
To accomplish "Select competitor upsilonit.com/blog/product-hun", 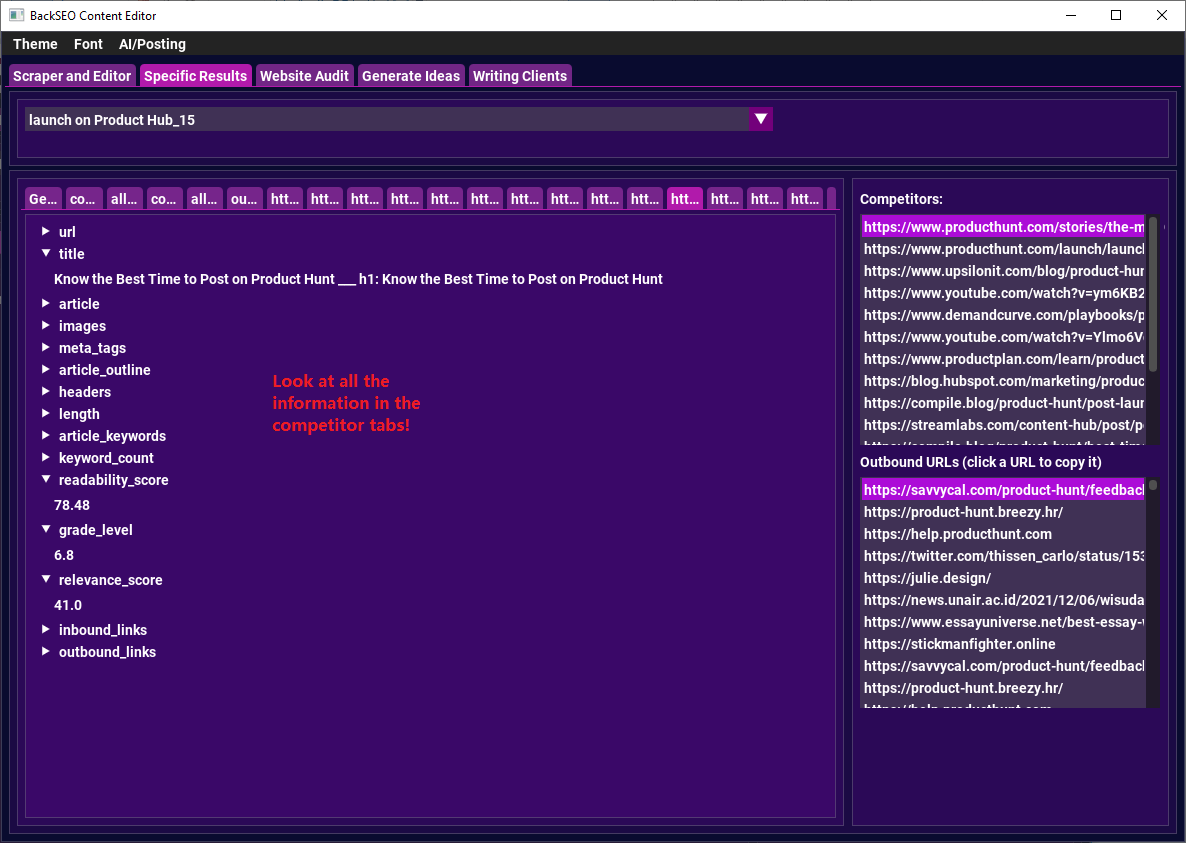I will 1003,271.
